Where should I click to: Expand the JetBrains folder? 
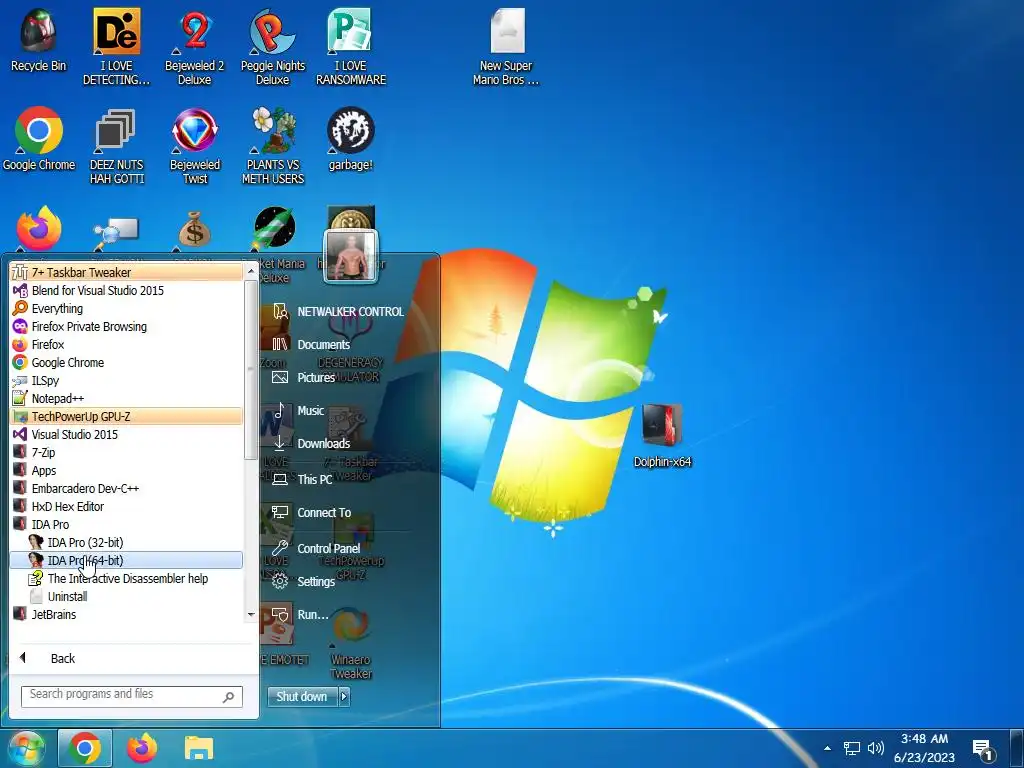point(127,615)
